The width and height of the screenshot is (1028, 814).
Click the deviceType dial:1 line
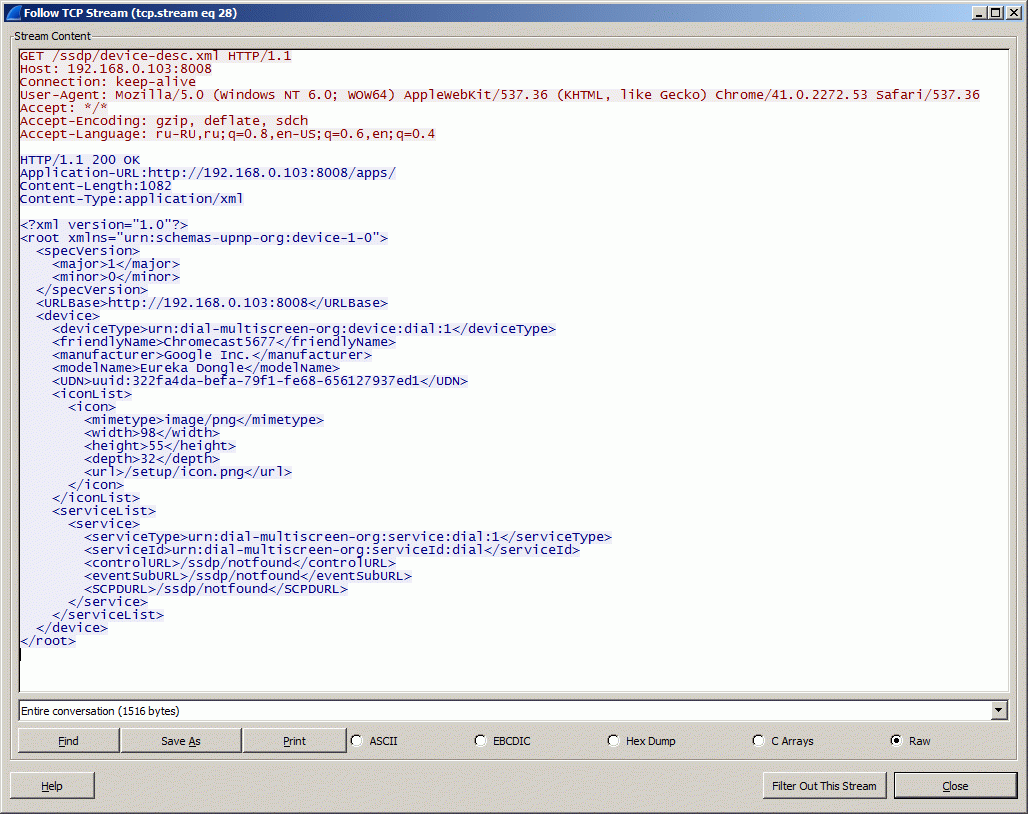(x=304, y=329)
